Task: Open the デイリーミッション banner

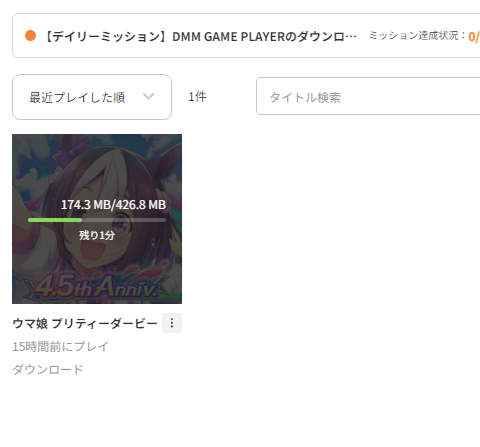Action: pyautogui.click(x=246, y=36)
